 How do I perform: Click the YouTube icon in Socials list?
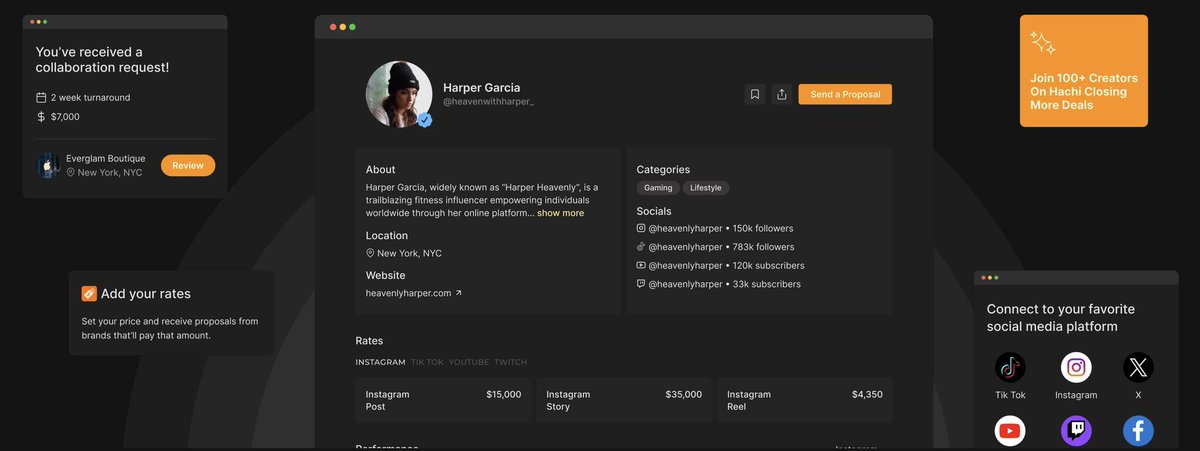tap(641, 265)
